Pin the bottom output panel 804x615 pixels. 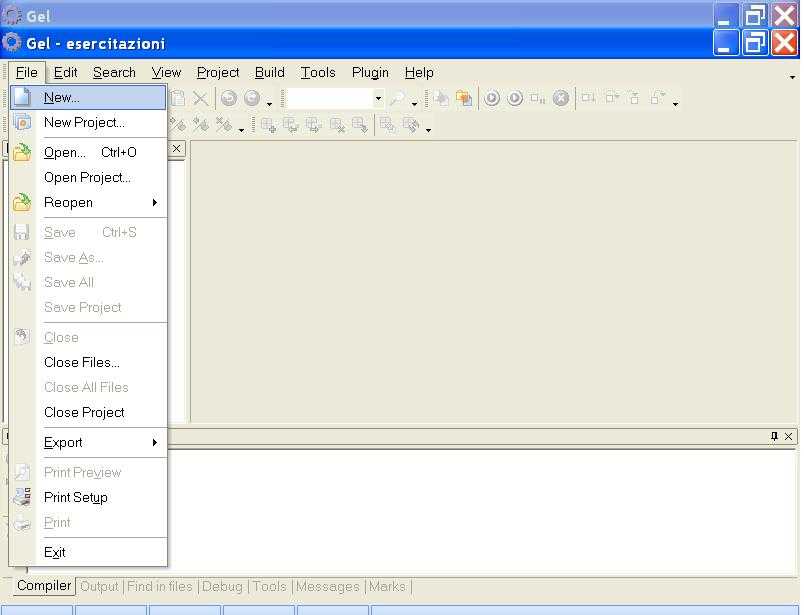774,436
